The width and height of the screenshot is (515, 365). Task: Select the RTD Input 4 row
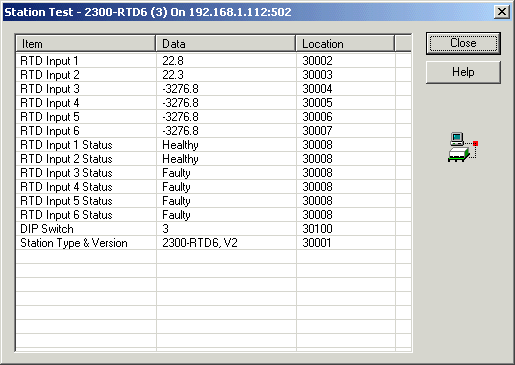pyautogui.click(x=213, y=103)
